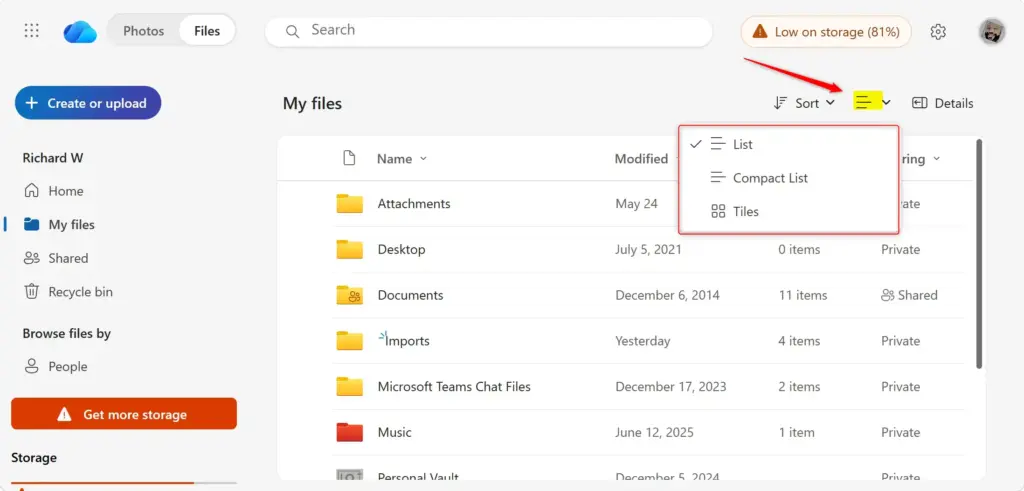Click the 11 items cell
Screen dimensions: 1024x491
click(x=803, y=295)
